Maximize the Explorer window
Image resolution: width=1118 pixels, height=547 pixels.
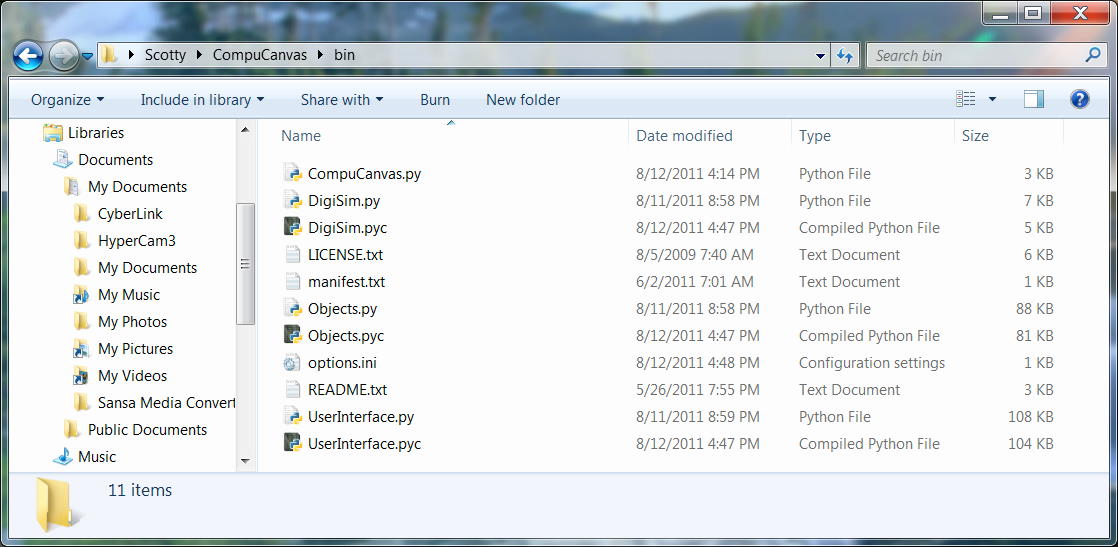pyautogui.click(x=1033, y=12)
